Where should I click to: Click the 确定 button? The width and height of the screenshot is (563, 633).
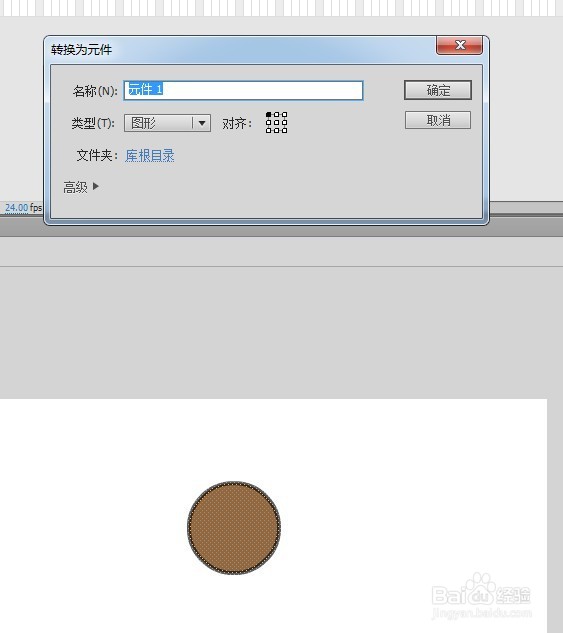click(437, 90)
